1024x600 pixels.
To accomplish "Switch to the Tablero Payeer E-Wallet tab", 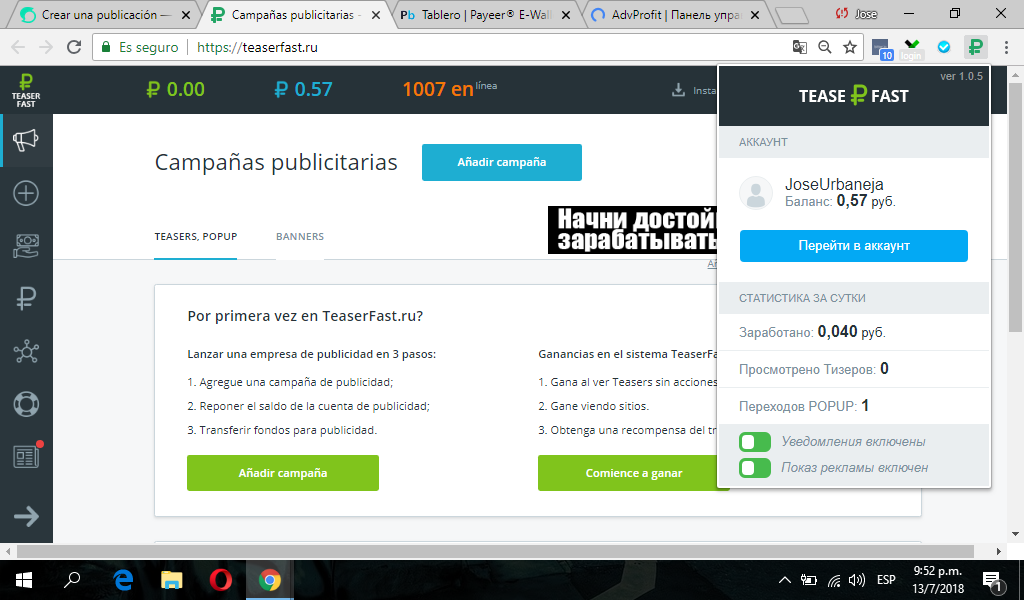I will tap(485, 14).
